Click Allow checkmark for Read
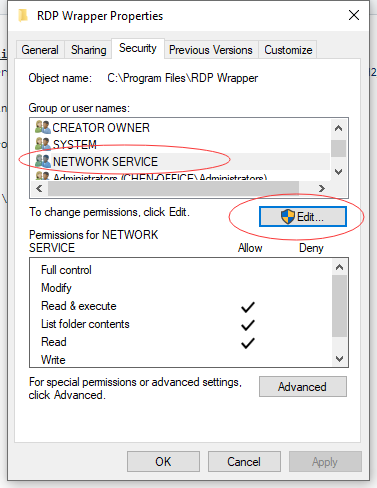 point(248,343)
